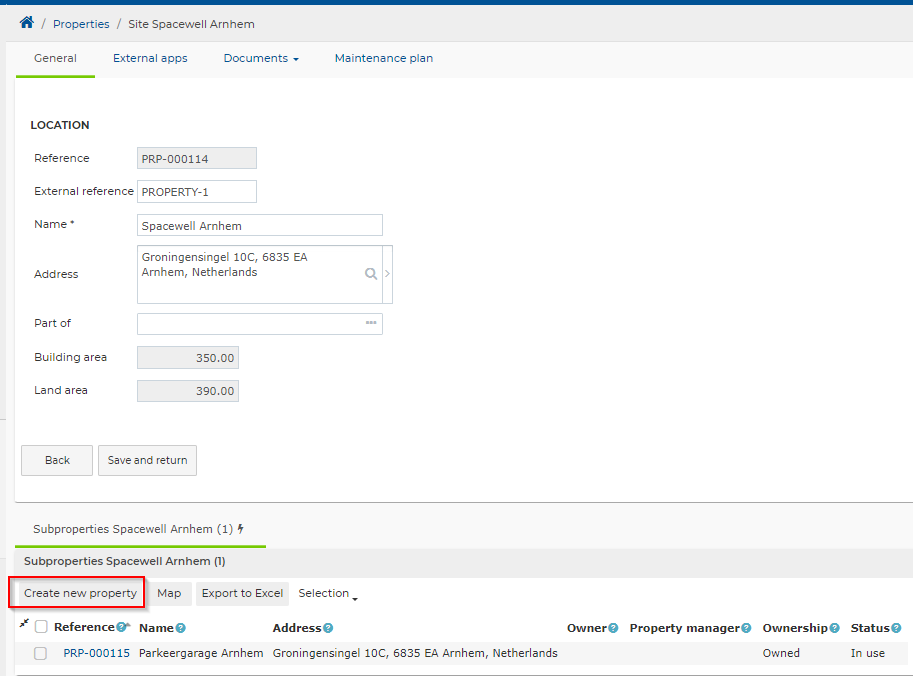
Task: Open the PRP-000115 property link
Action: click(97, 653)
